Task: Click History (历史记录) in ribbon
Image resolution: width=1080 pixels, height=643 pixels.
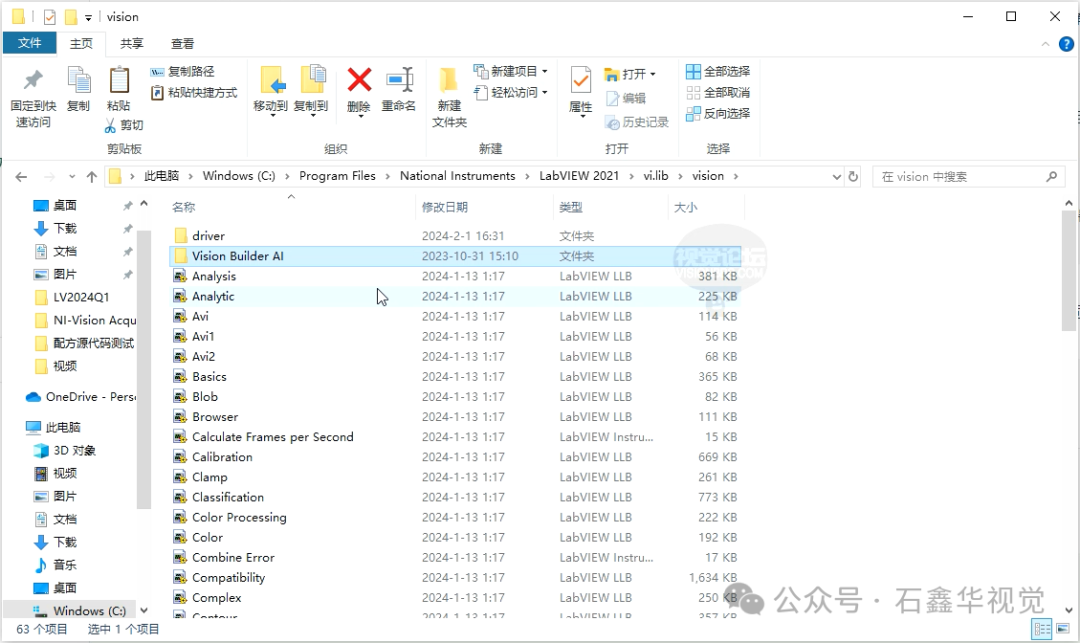Action: click(636, 122)
